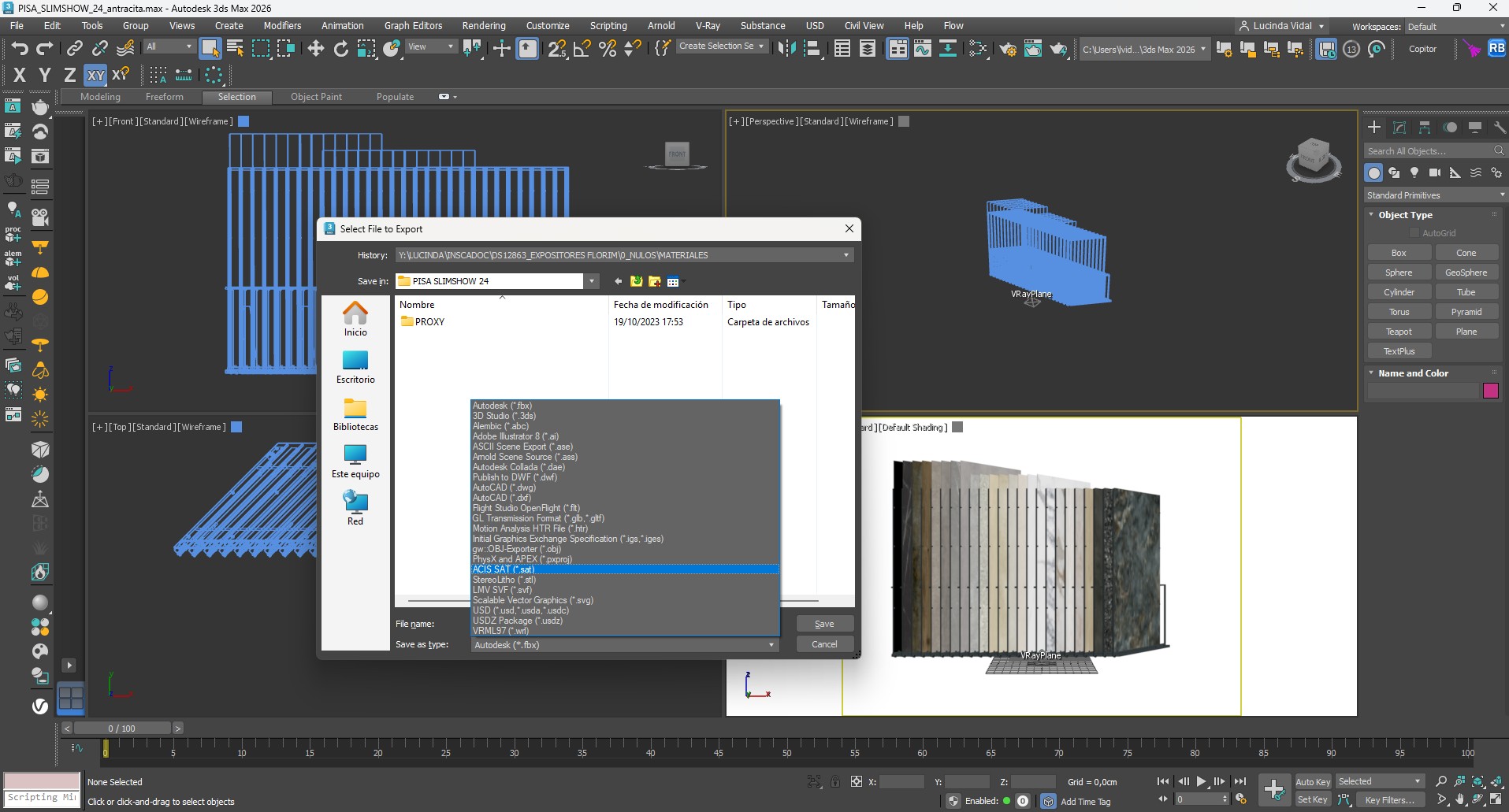Click Cancel in export dialog
The image size is (1509, 812).
point(824,644)
